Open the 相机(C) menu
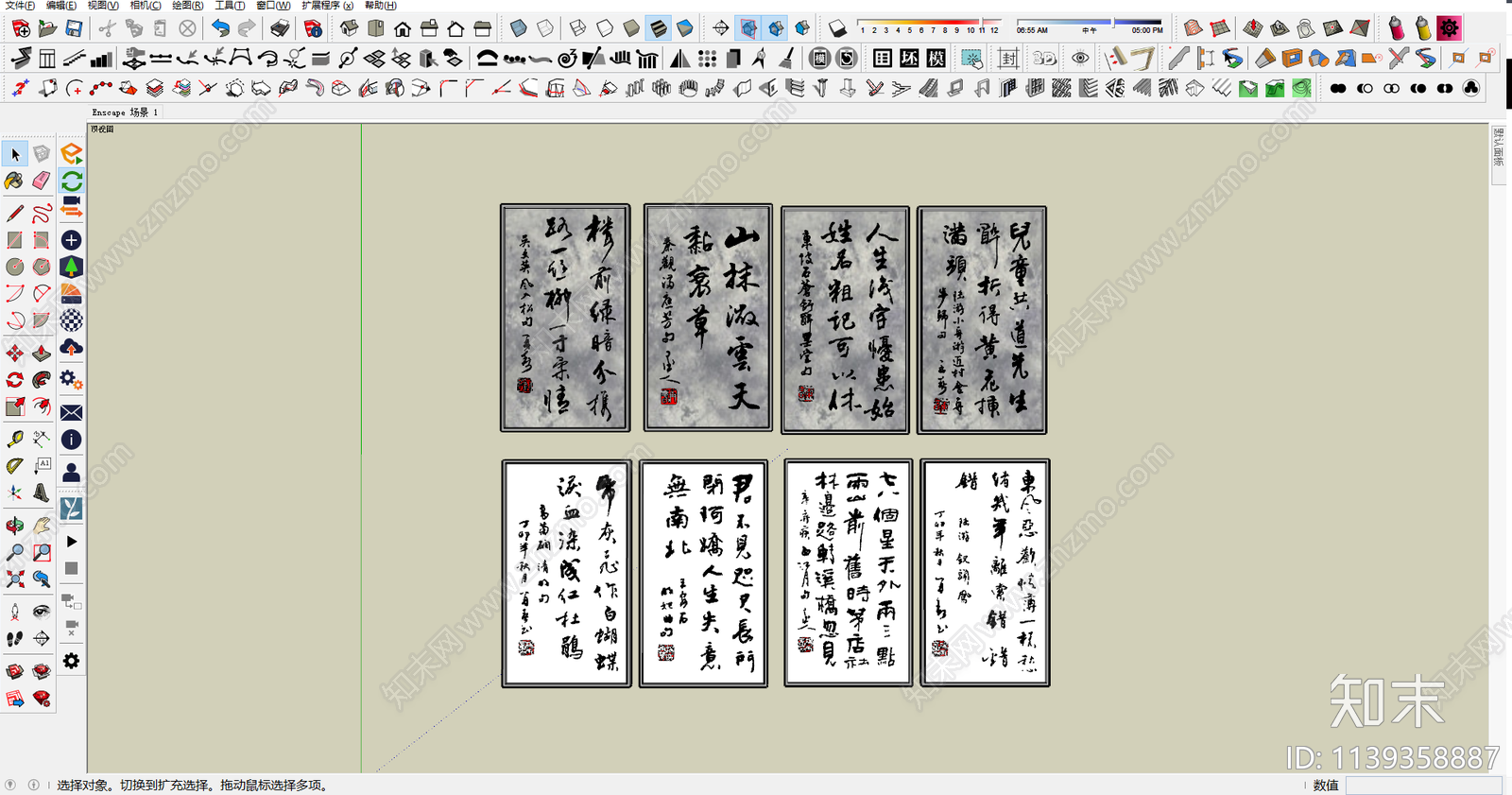1512x795 pixels. [x=145, y=6]
